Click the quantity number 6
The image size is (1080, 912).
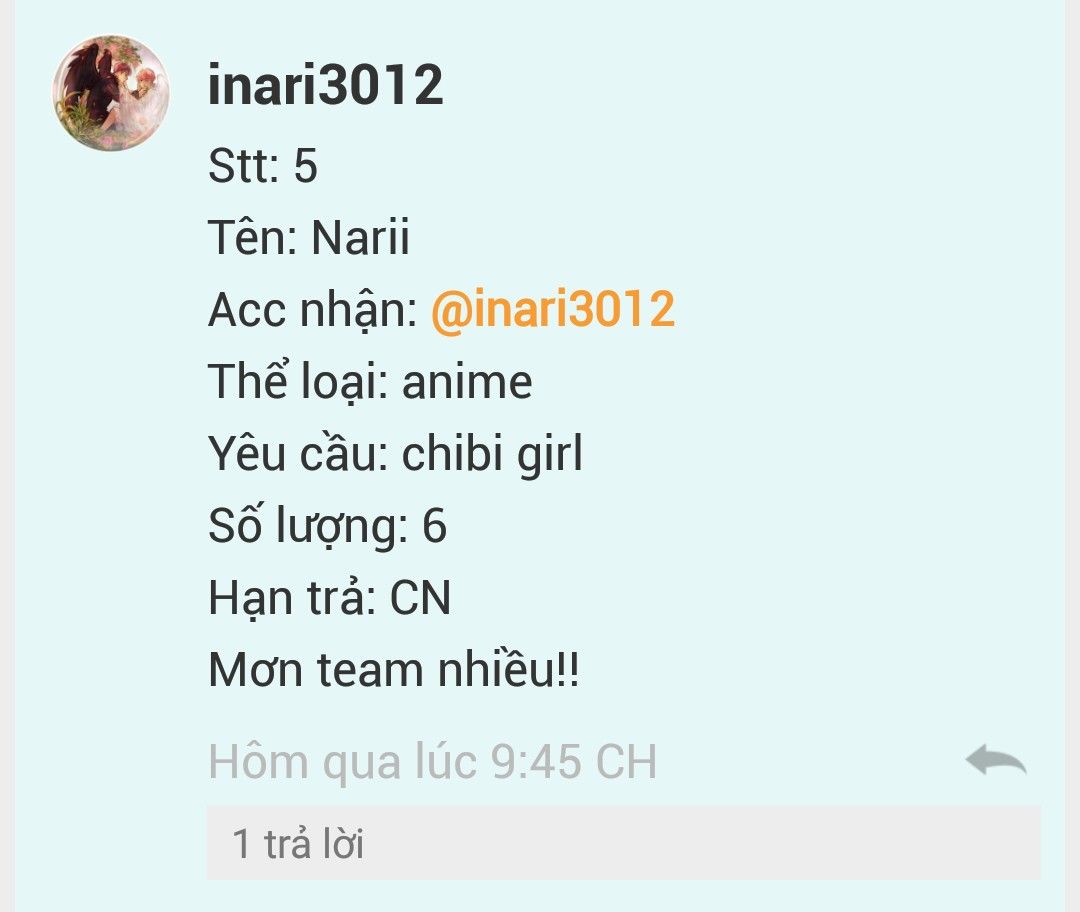pyautogui.click(x=434, y=526)
